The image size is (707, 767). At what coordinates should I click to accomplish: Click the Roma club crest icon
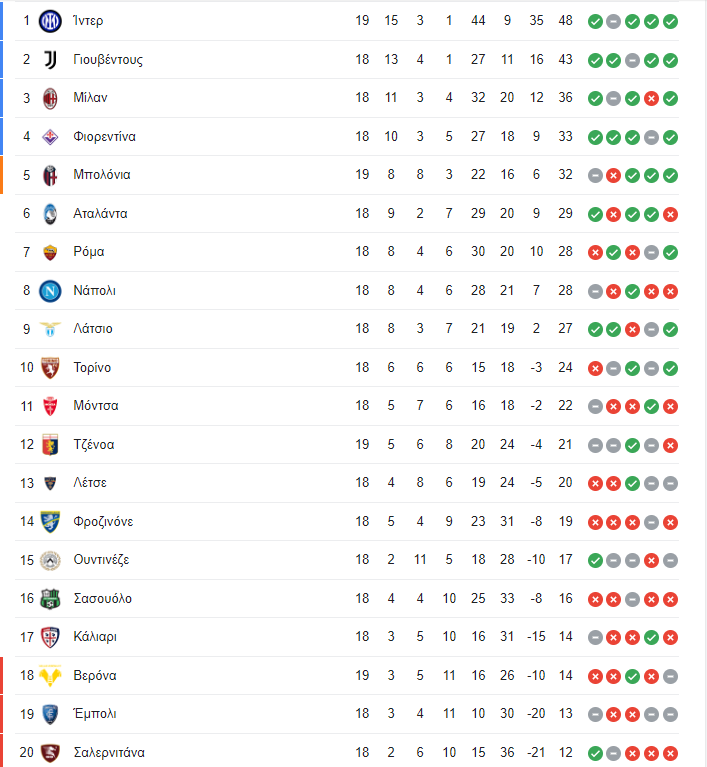pos(50,252)
